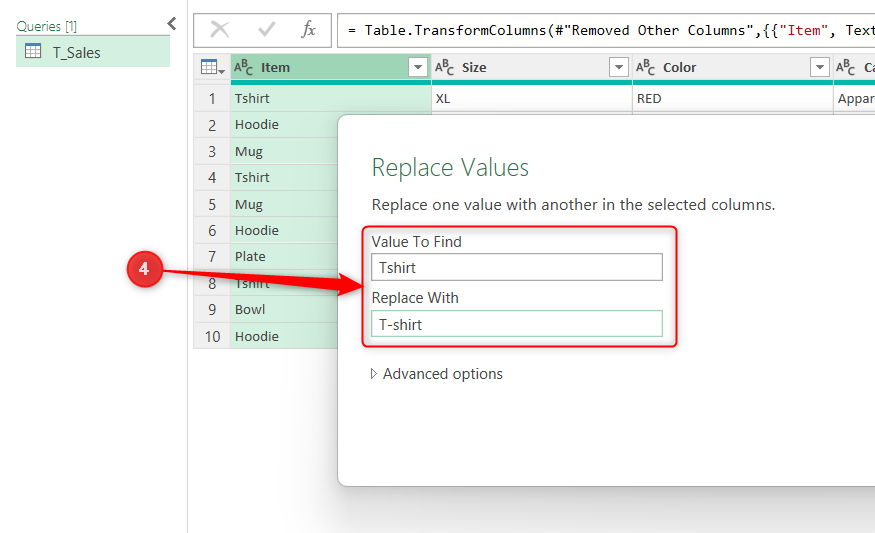Click the Queries [1] pane heading
Viewport: 875px width, 533px height.
[x=47, y=26]
